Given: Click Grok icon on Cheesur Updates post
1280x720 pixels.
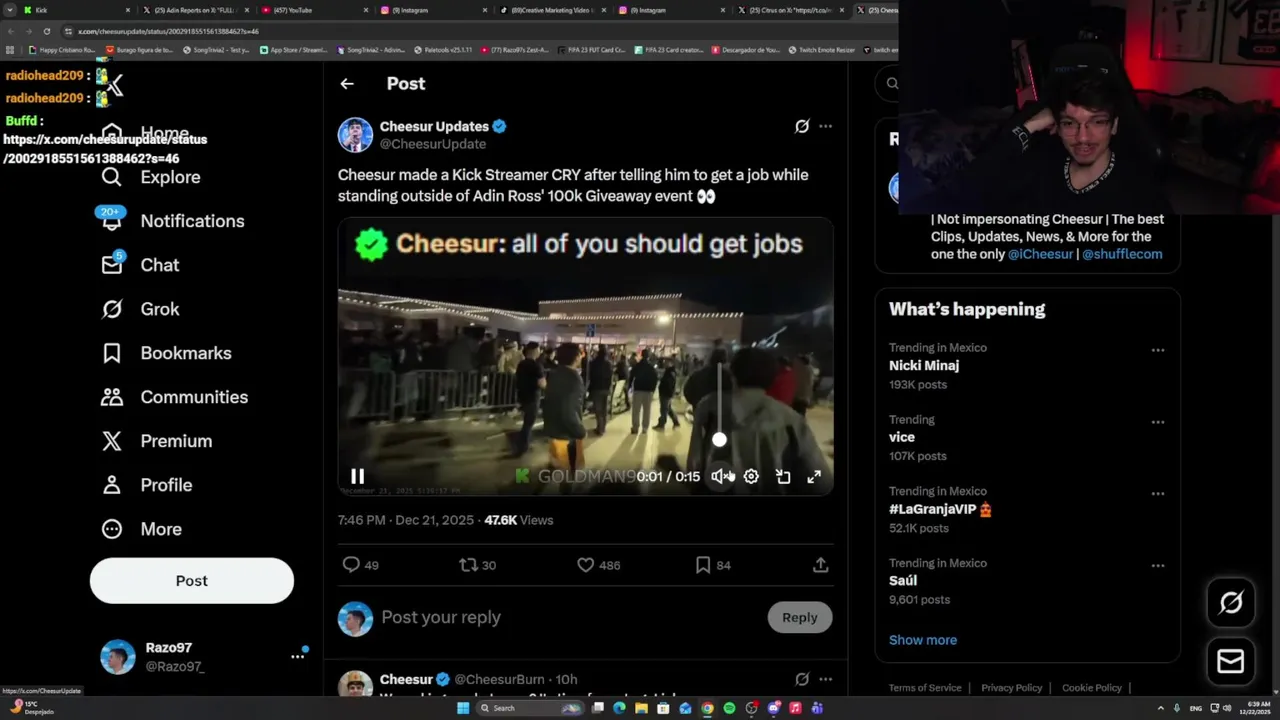Looking at the screenshot, I should pos(801,126).
